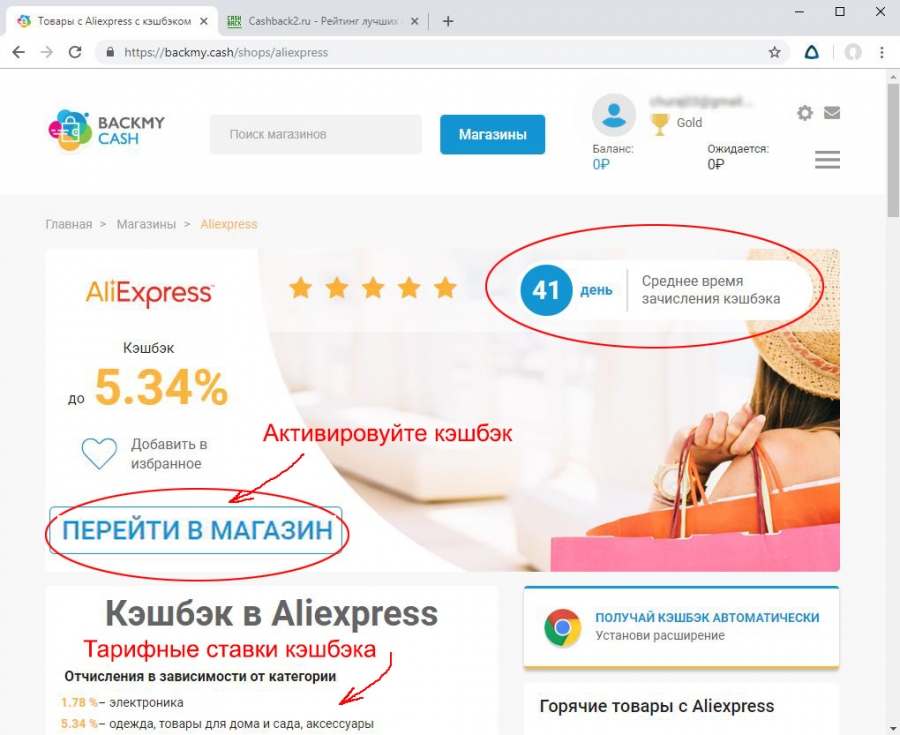Viewport: 900px width, 735px height.
Task: Click the Магазины button
Action: pyautogui.click(x=492, y=134)
